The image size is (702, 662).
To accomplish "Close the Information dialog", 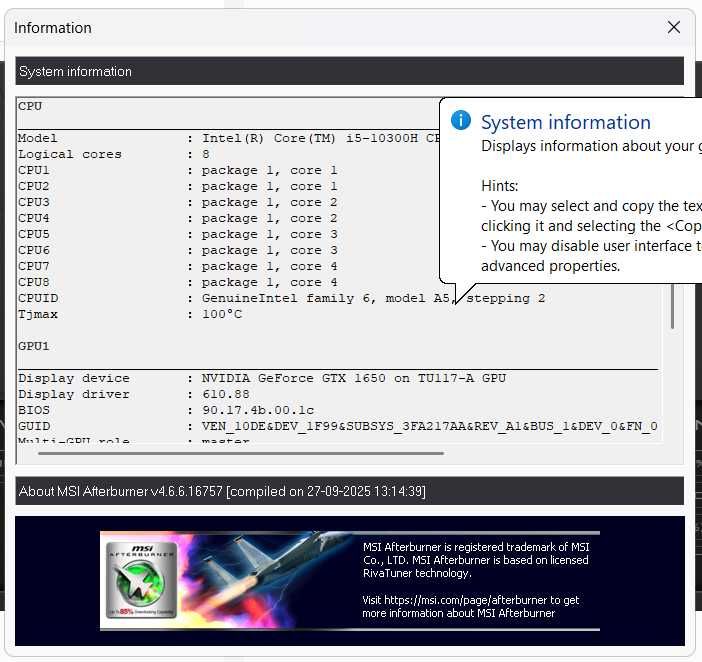I will (673, 27).
